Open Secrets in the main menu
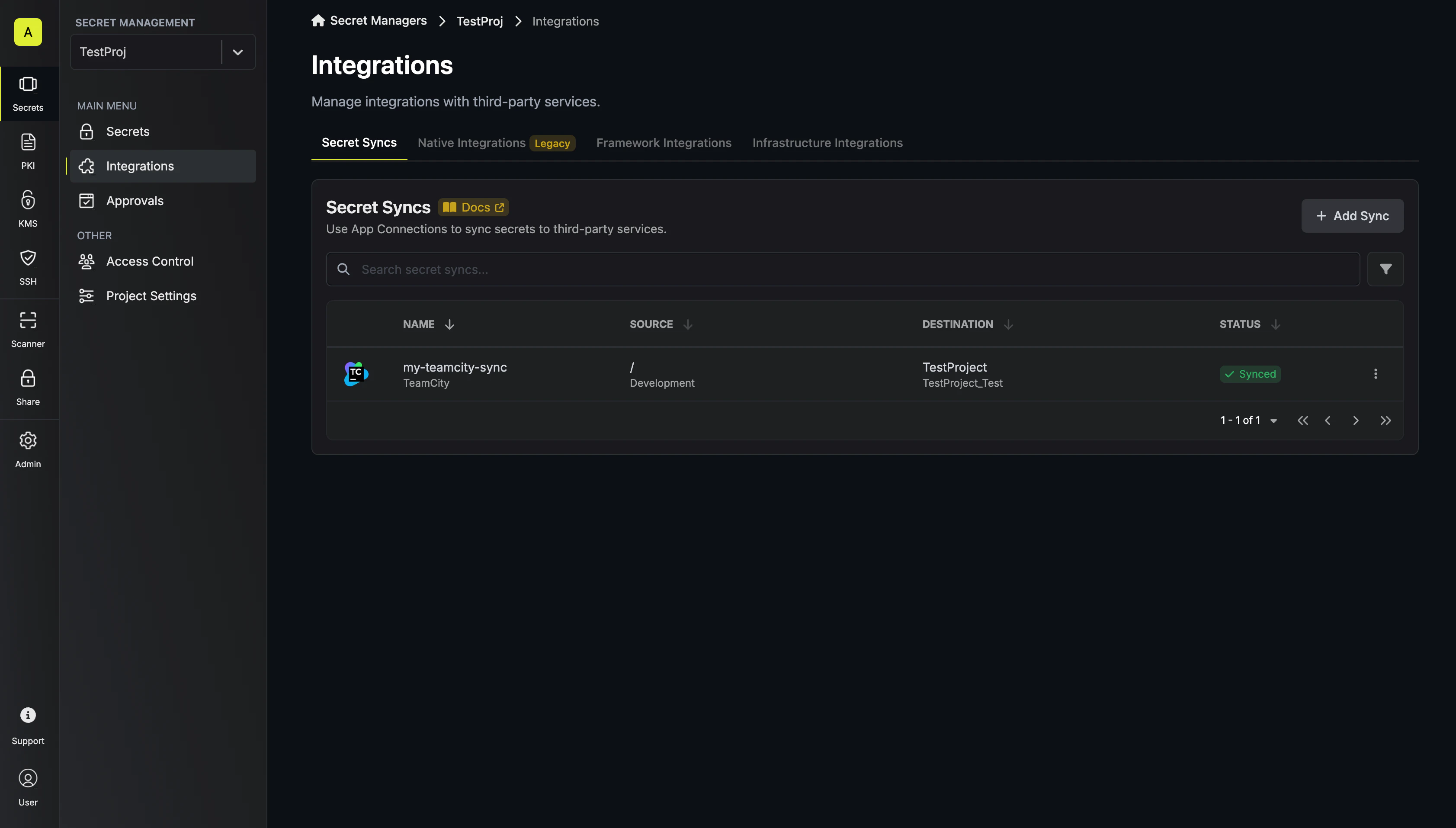The width and height of the screenshot is (1456, 828). pos(163,132)
